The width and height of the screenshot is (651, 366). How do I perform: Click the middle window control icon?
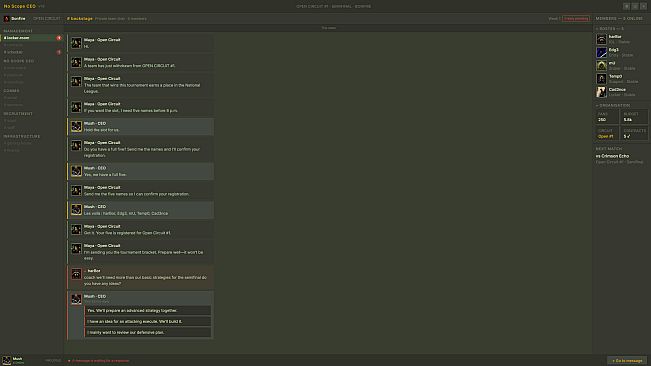tap(635, 6)
